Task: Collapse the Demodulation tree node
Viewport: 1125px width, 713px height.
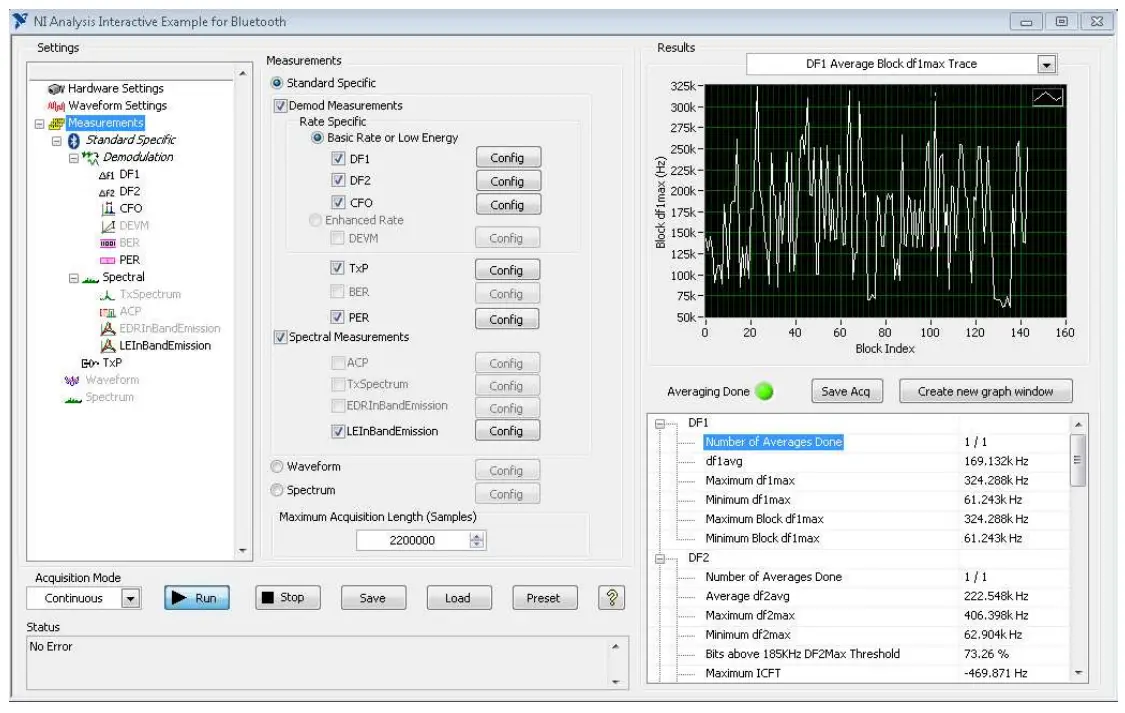Action: point(74,157)
